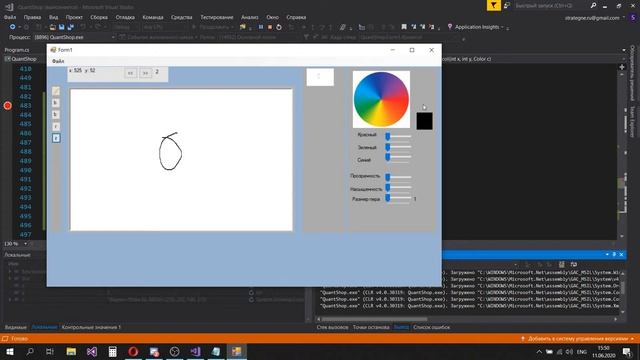Open the Windows Start menu
This screenshot has height=360, width=640.
[9, 351]
